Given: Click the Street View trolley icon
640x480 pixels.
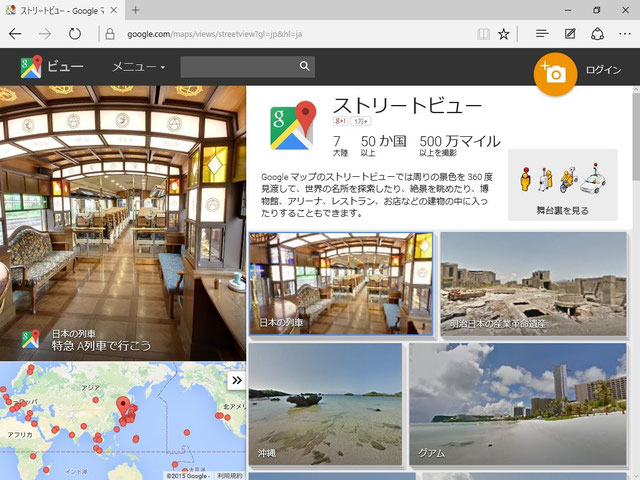Looking at the screenshot, I should coord(545,180).
